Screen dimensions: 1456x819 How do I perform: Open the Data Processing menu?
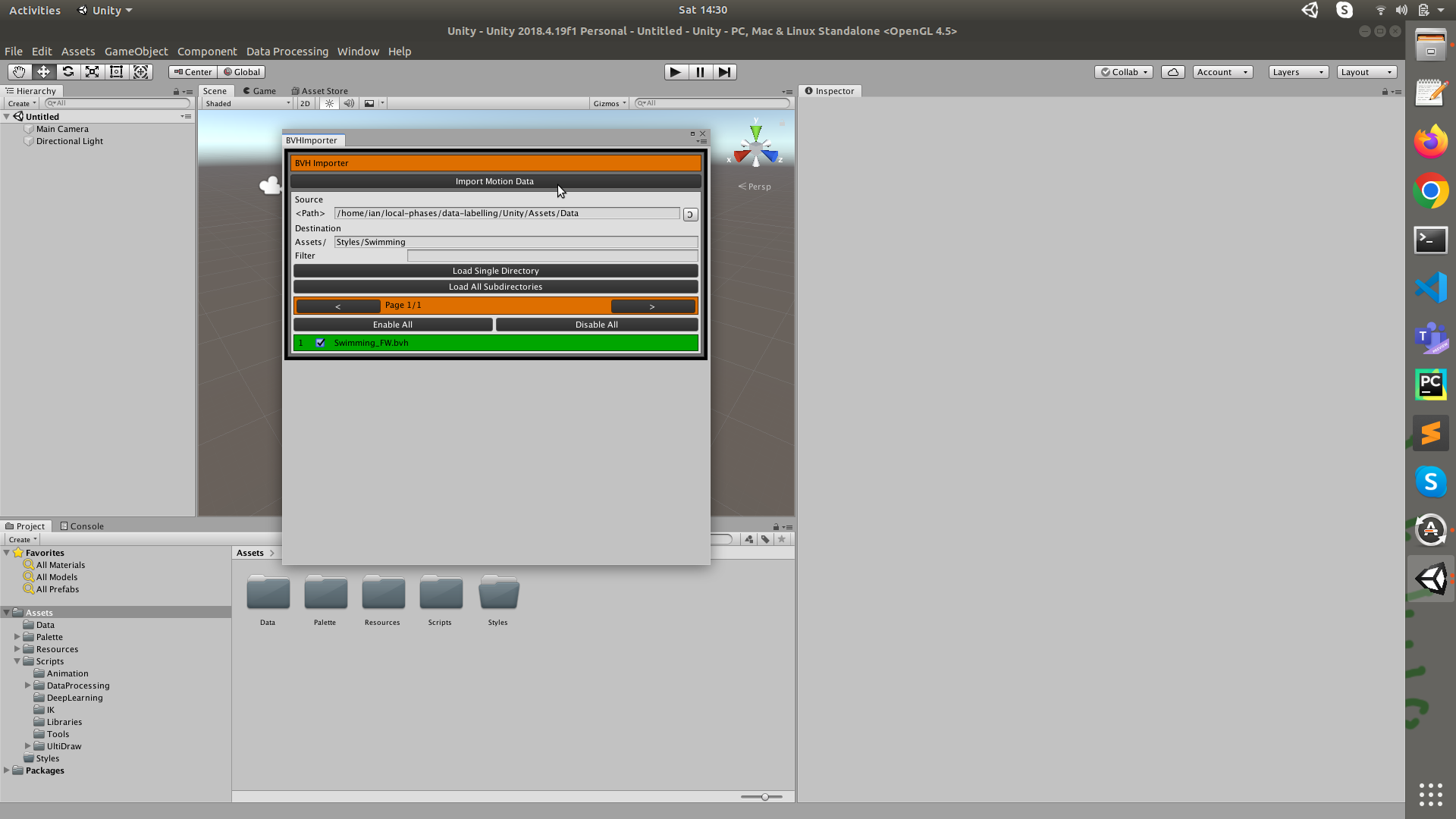[287, 52]
